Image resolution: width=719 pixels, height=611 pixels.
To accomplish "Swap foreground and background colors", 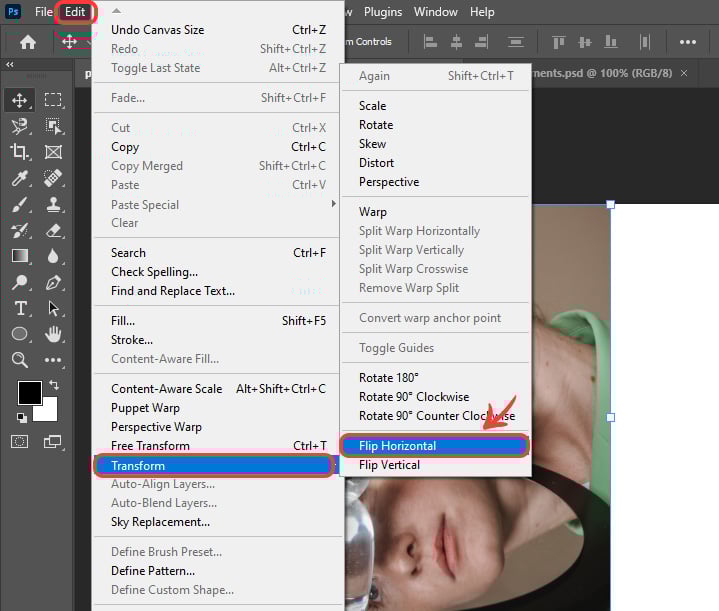I will point(54,384).
